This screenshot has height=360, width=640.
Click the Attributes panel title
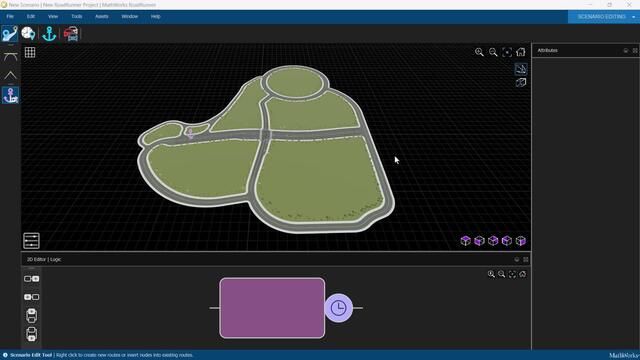click(547, 50)
